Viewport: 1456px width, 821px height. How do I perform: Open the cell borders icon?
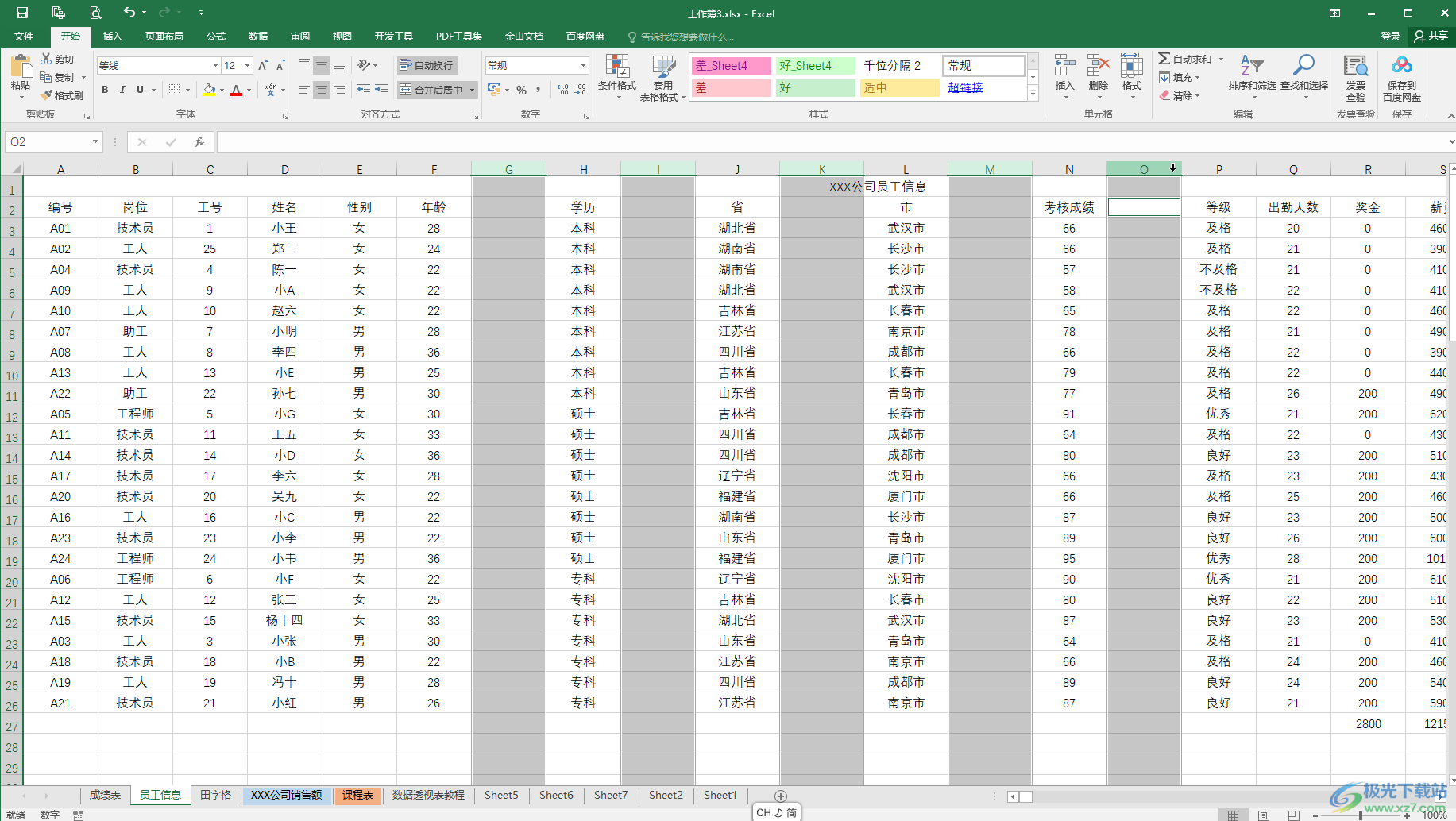coord(175,90)
